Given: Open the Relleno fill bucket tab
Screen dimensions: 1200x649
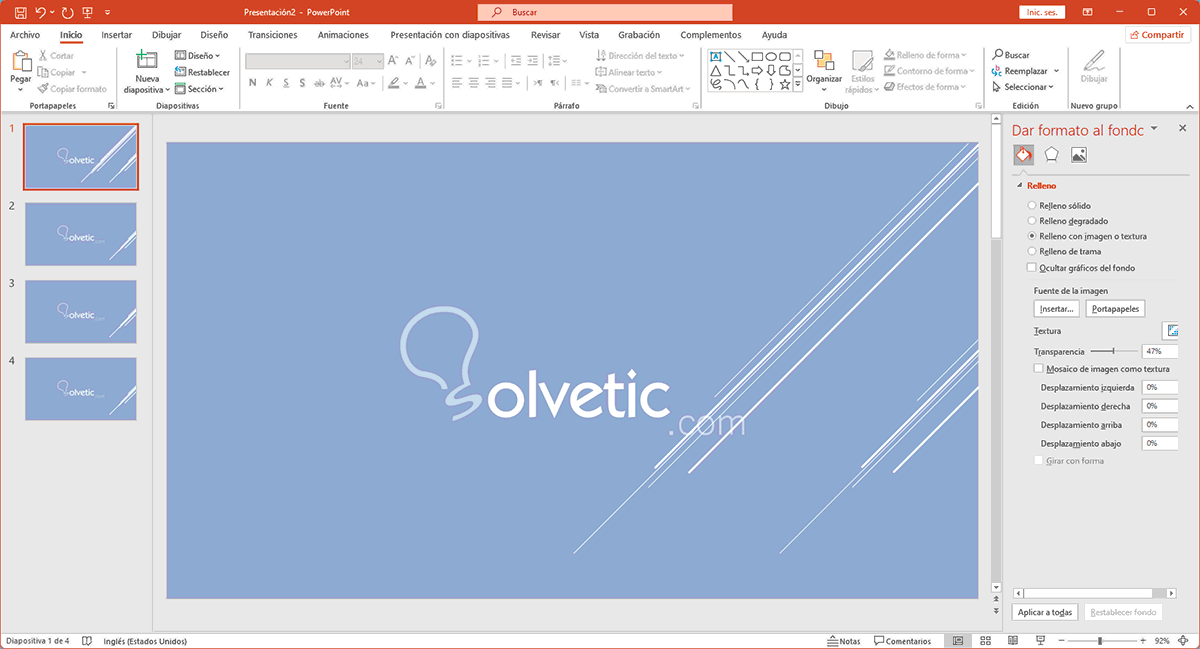Looking at the screenshot, I should tap(1023, 155).
